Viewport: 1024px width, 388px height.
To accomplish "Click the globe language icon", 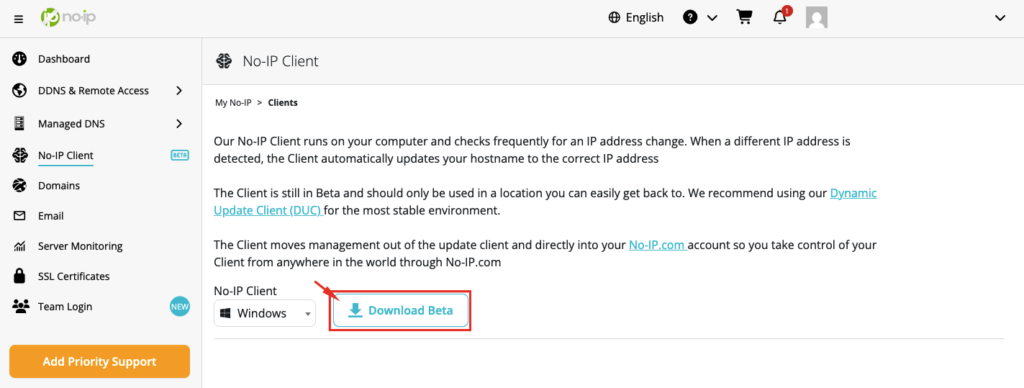I will [x=614, y=18].
